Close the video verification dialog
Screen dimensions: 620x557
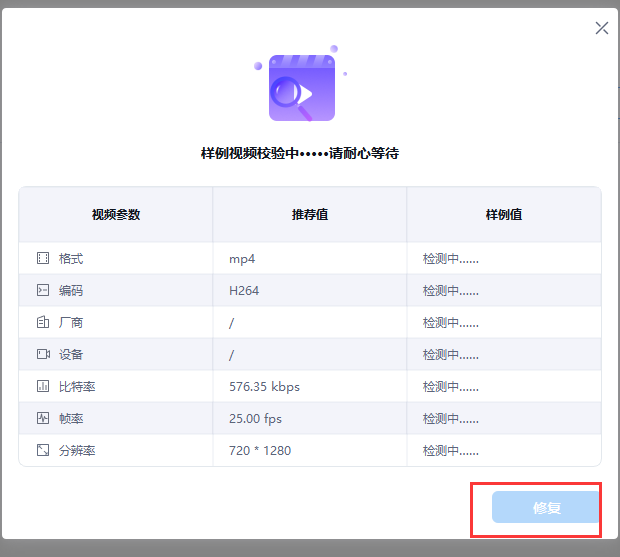tap(601, 28)
